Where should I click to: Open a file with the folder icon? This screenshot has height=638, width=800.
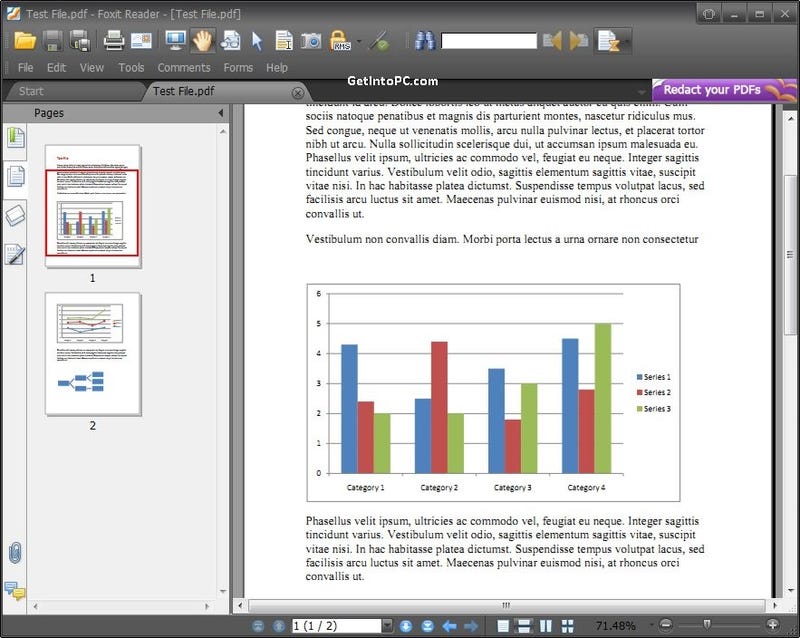25,41
